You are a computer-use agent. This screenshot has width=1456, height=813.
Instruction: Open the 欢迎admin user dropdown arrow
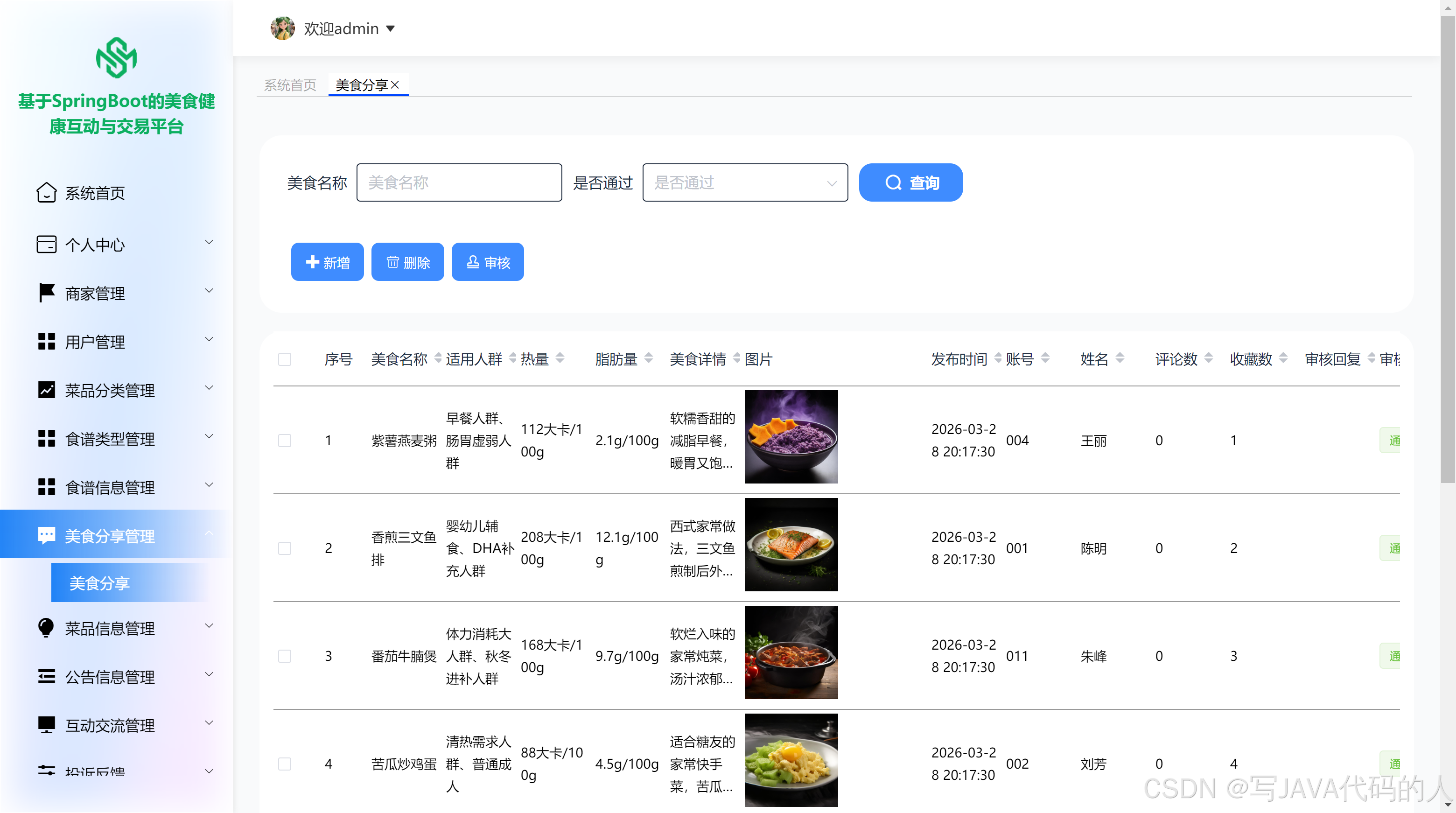click(x=391, y=28)
